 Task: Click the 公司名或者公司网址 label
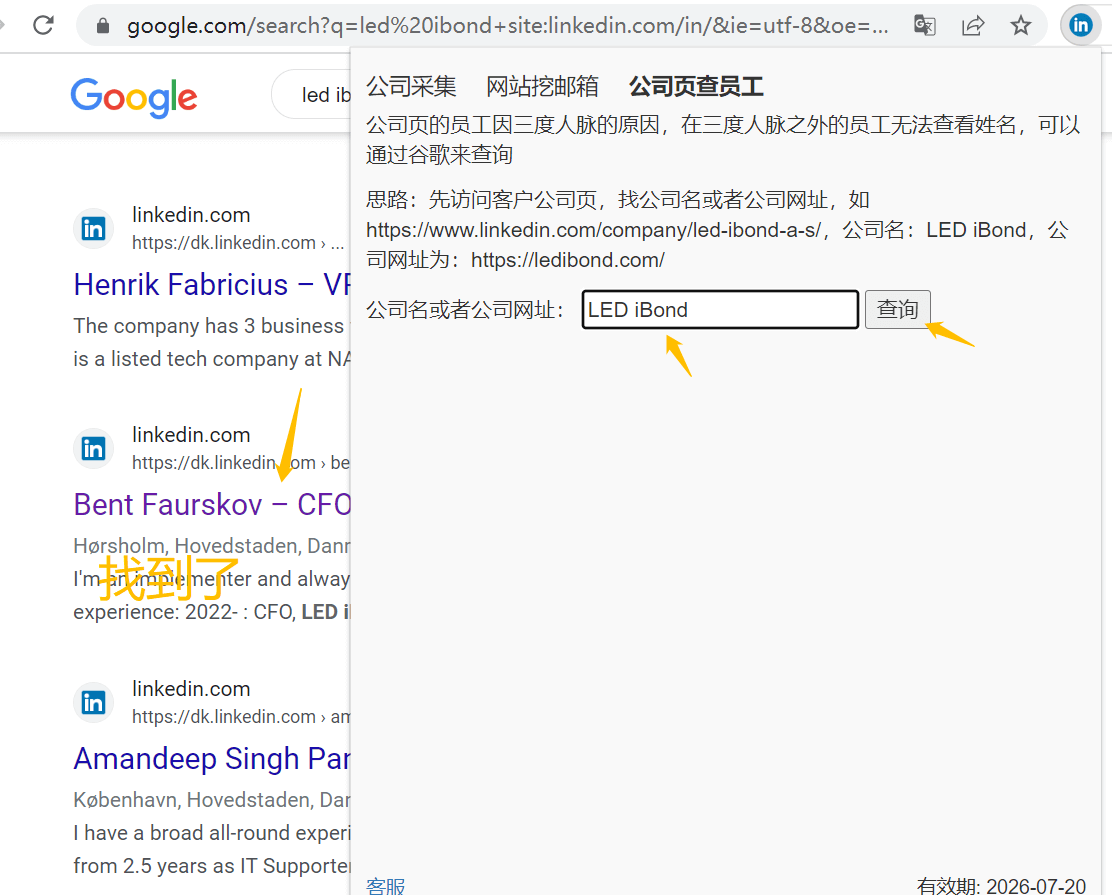point(465,310)
